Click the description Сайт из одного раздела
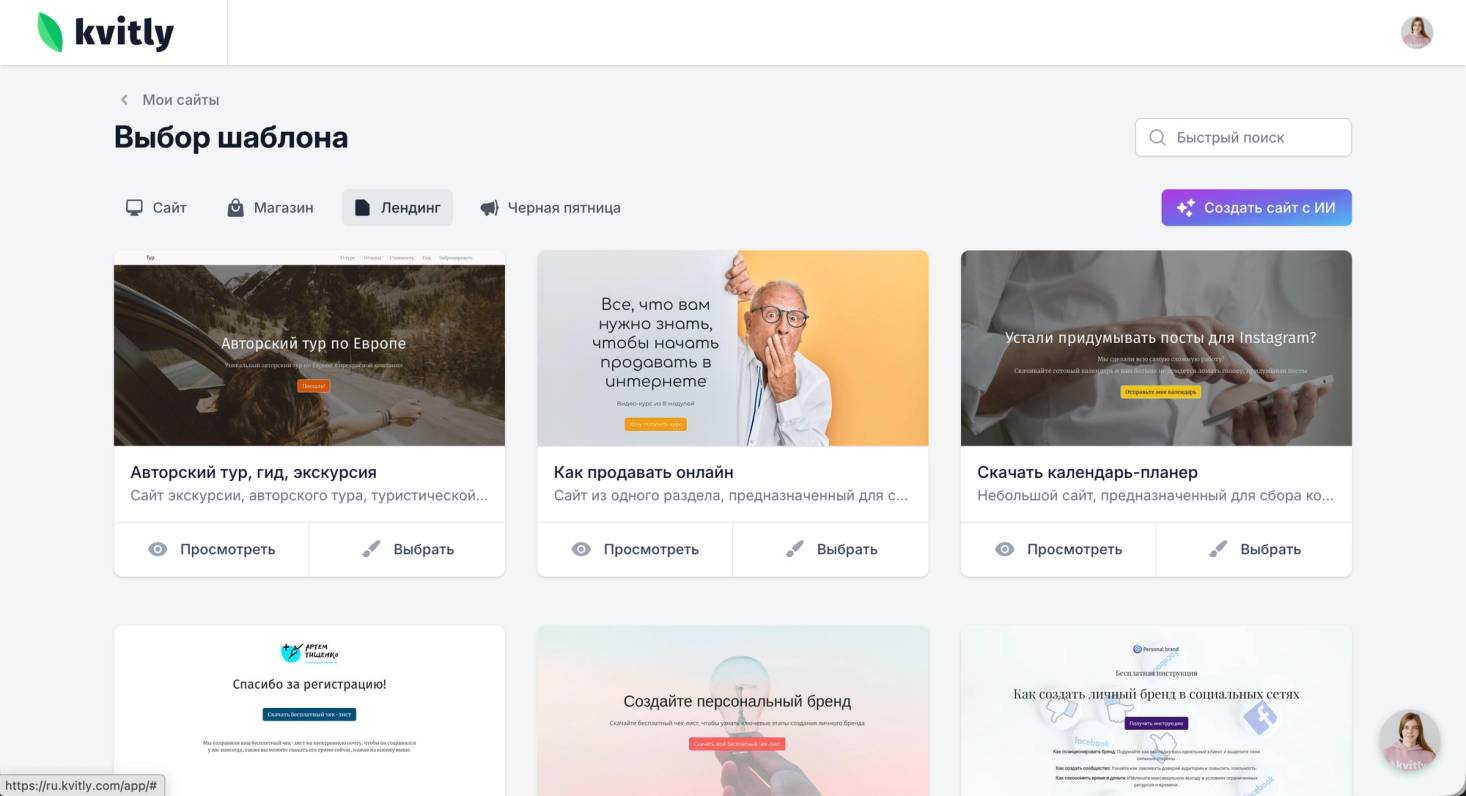Image resolution: width=1466 pixels, height=796 pixels. pyautogui.click(x=731, y=496)
